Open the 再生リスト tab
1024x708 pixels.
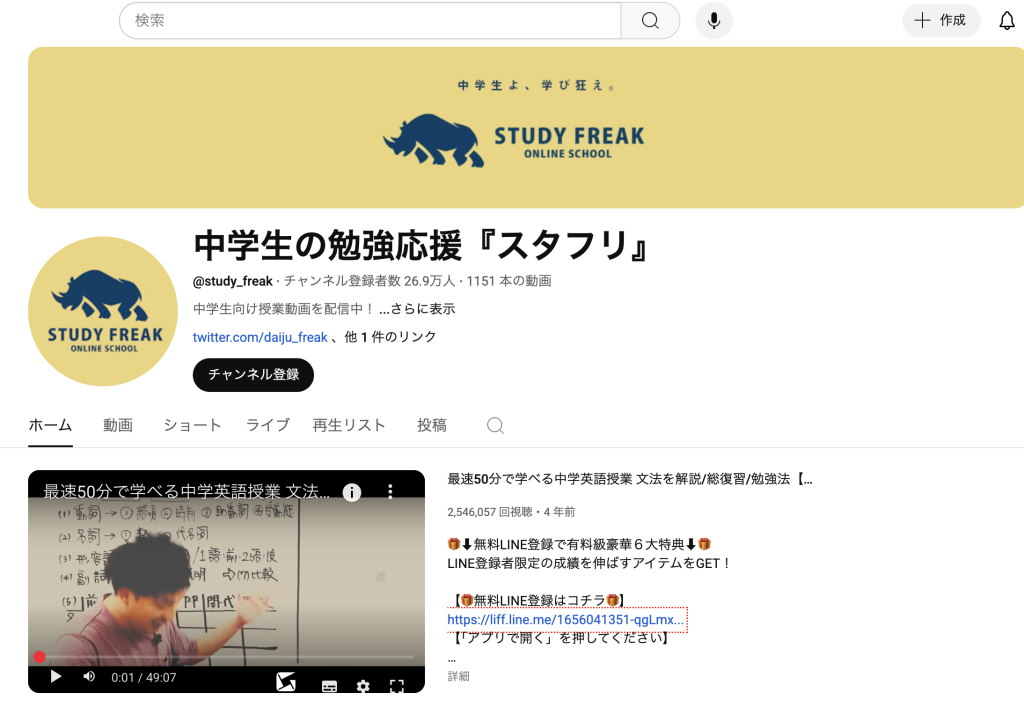349,425
